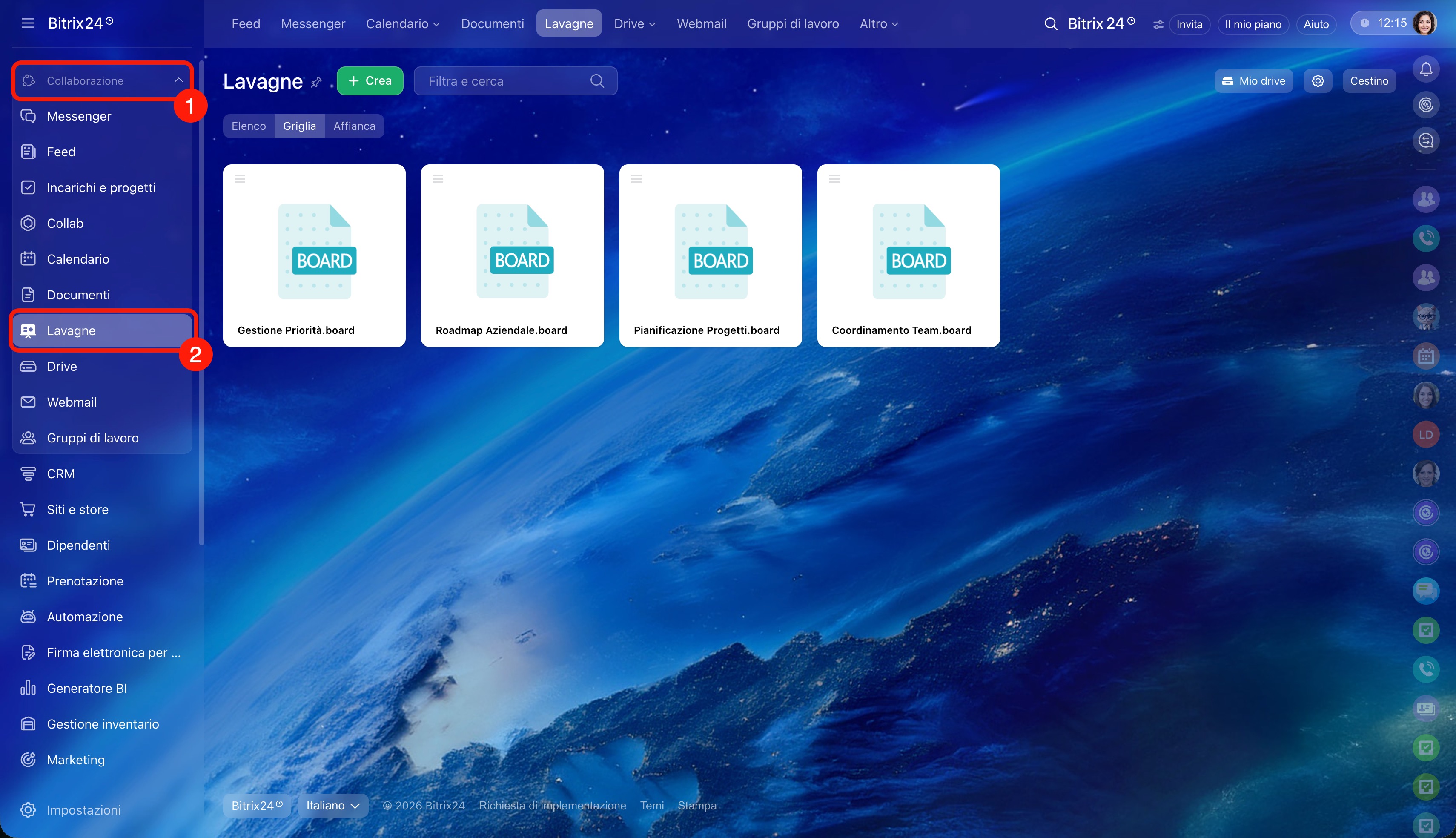Image resolution: width=1456 pixels, height=838 pixels.
Task: Open the notifications bell icon
Action: 1425,70
